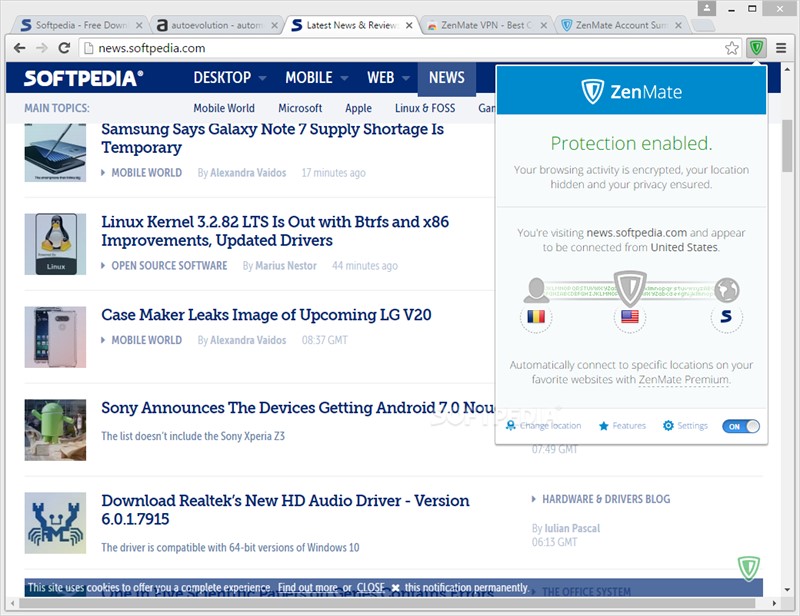Image resolution: width=800 pixels, height=616 pixels.
Task: Switch to the autoevolution tab
Action: coord(217,25)
